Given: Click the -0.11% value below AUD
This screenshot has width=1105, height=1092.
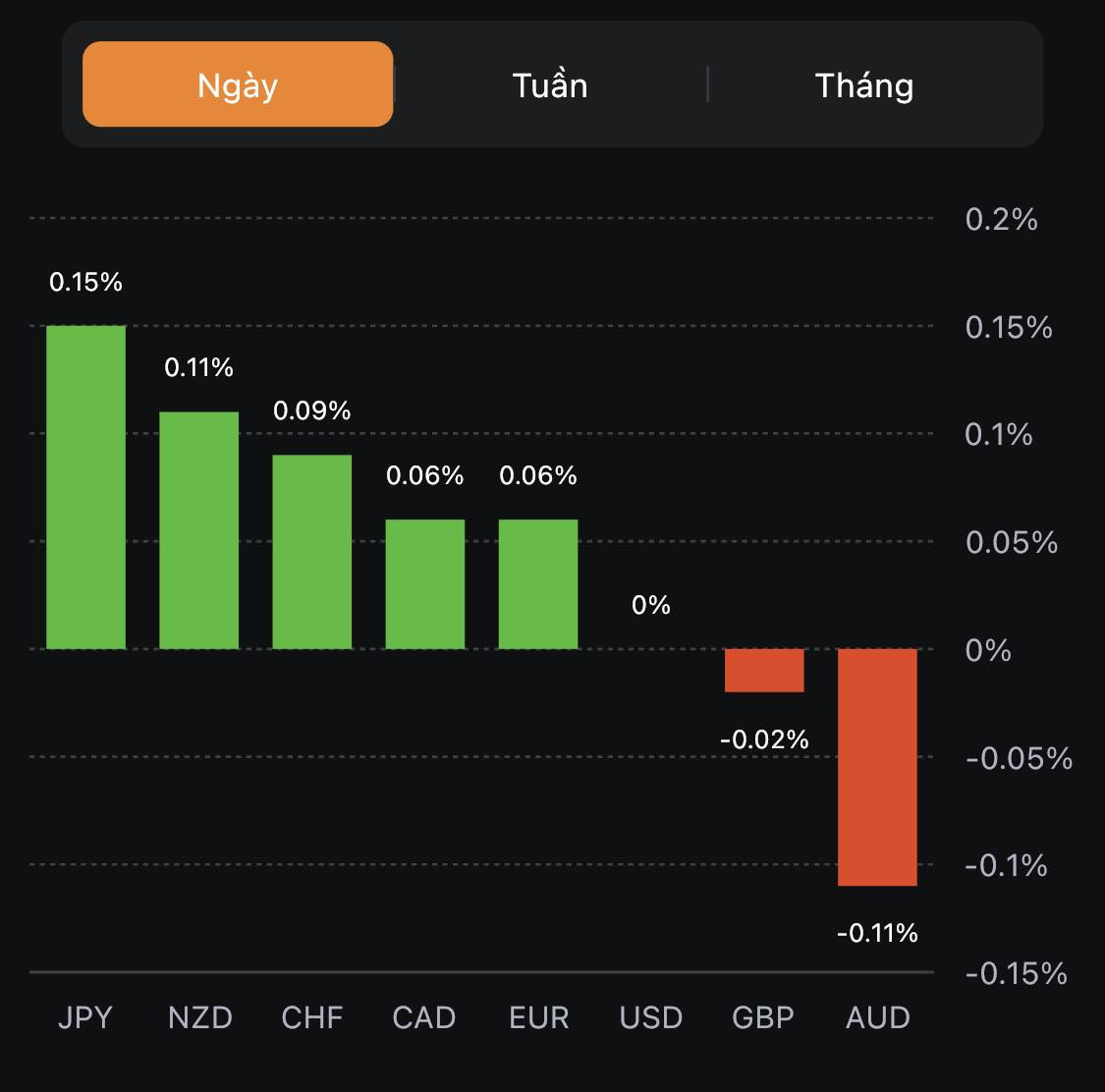Looking at the screenshot, I should coord(877,933).
